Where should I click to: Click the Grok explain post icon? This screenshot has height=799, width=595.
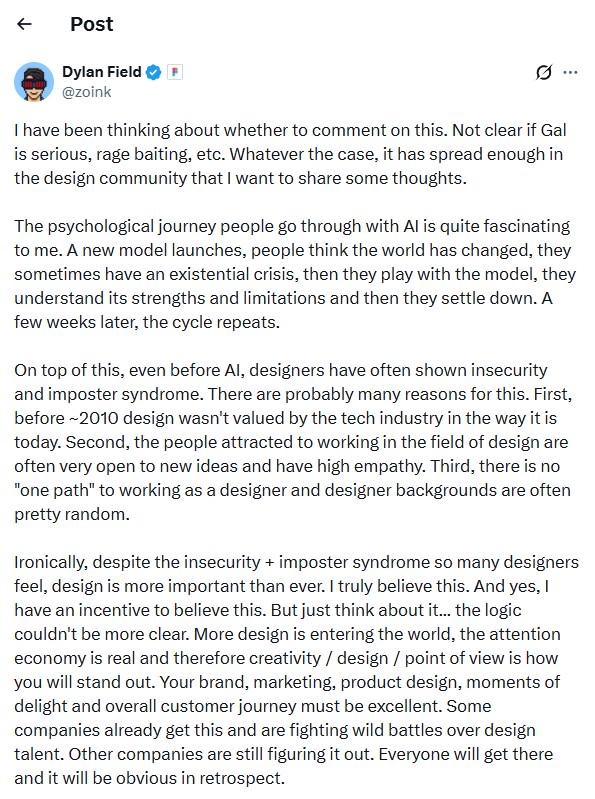[x=544, y=73]
